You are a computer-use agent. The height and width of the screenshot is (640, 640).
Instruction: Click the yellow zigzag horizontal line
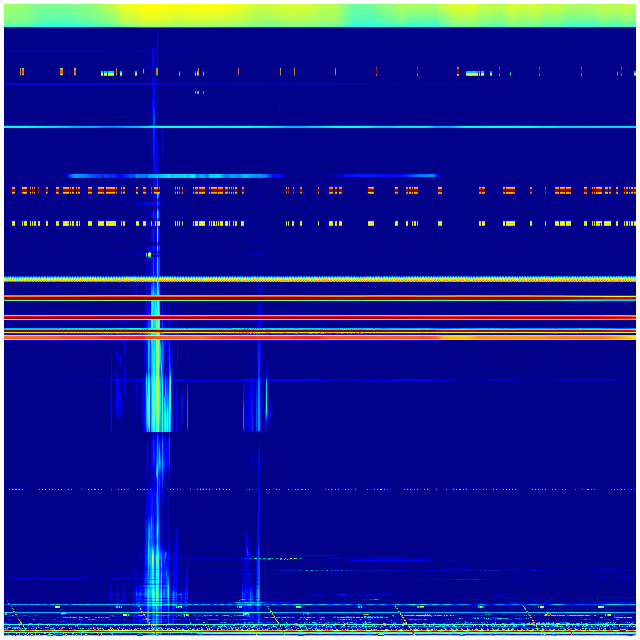(320, 279)
